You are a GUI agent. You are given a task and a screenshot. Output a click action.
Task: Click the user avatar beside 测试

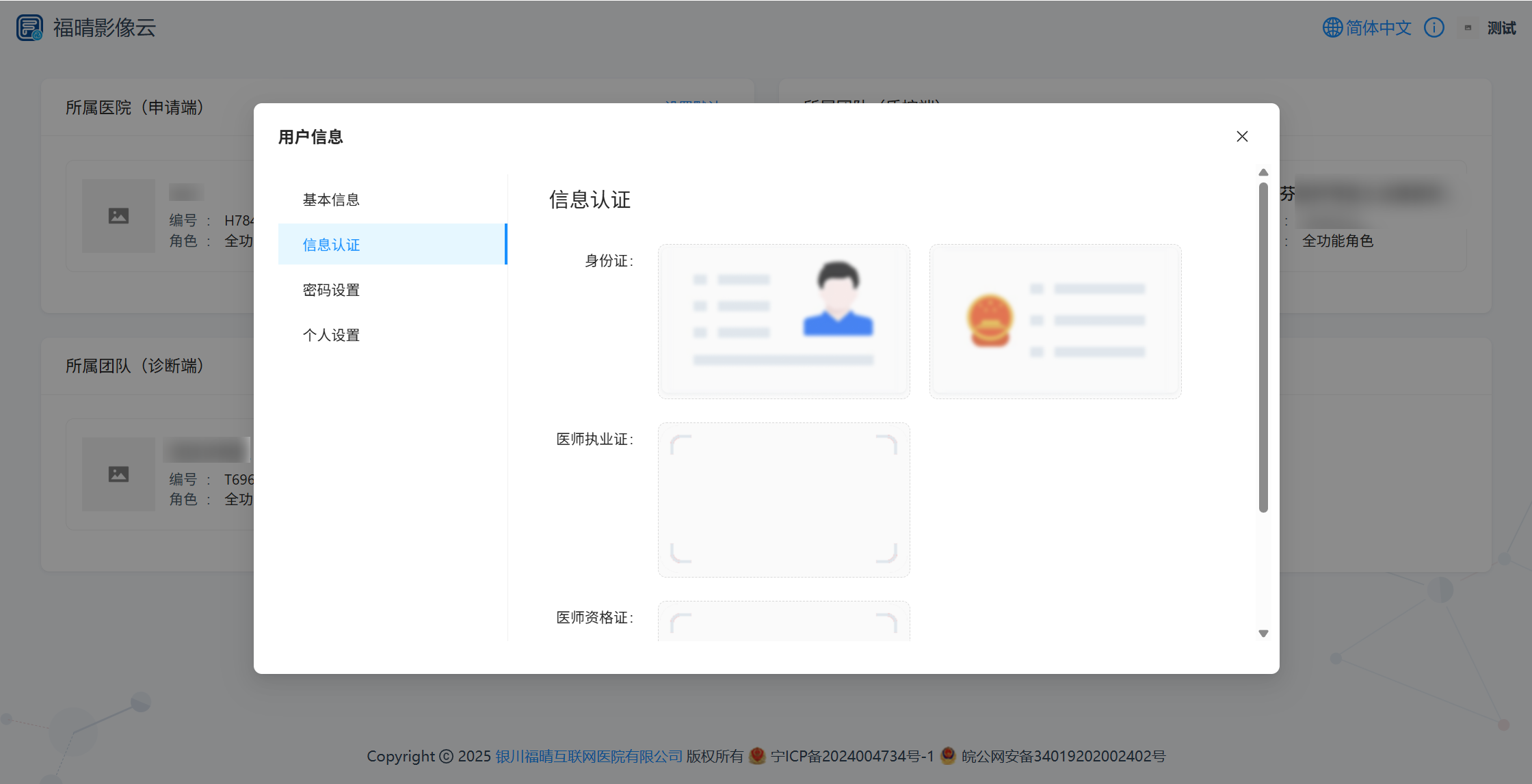point(1468,28)
